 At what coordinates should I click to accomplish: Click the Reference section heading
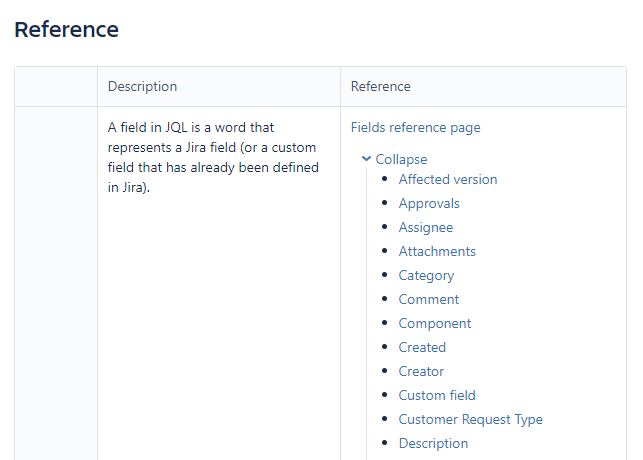(x=67, y=29)
